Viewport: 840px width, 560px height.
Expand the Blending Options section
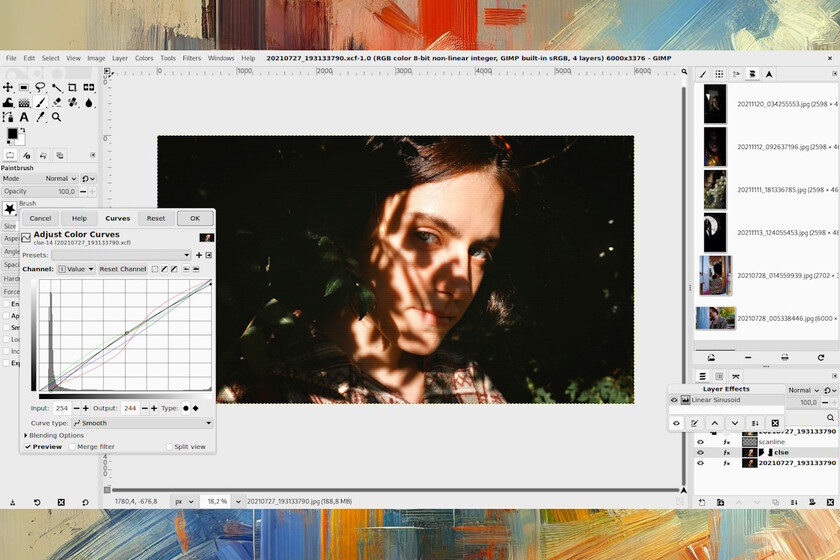coord(26,435)
